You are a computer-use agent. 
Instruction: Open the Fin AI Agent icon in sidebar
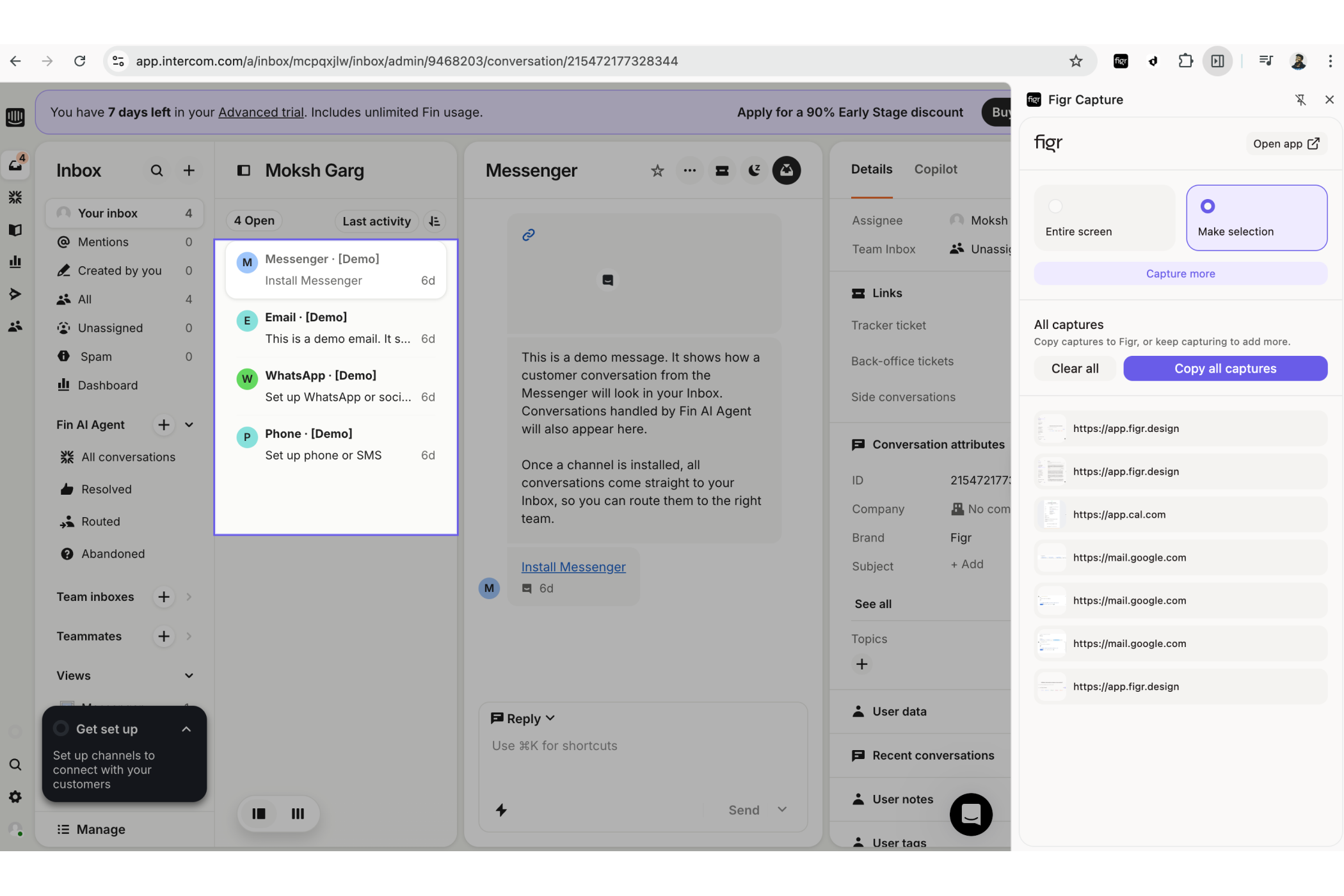tap(15, 197)
